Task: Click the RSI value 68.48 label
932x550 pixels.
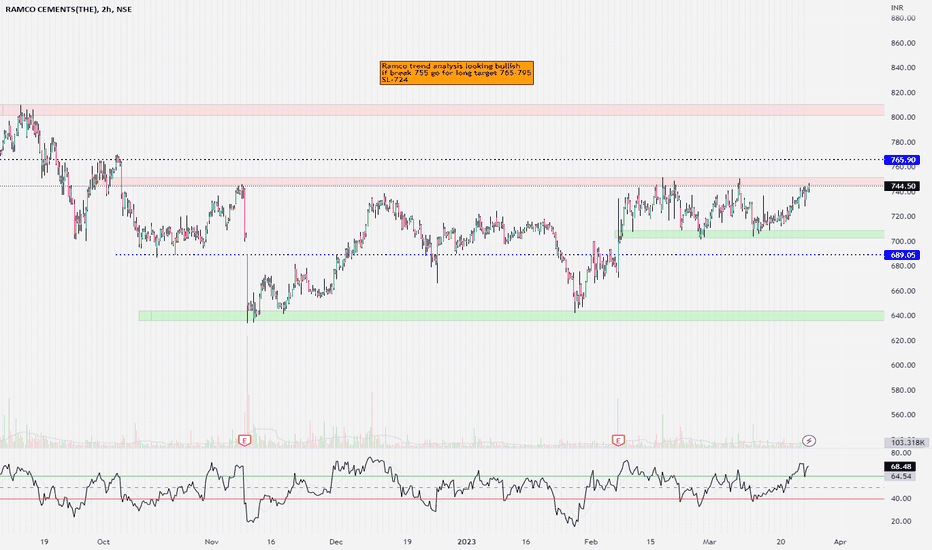Action: click(902, 466)
